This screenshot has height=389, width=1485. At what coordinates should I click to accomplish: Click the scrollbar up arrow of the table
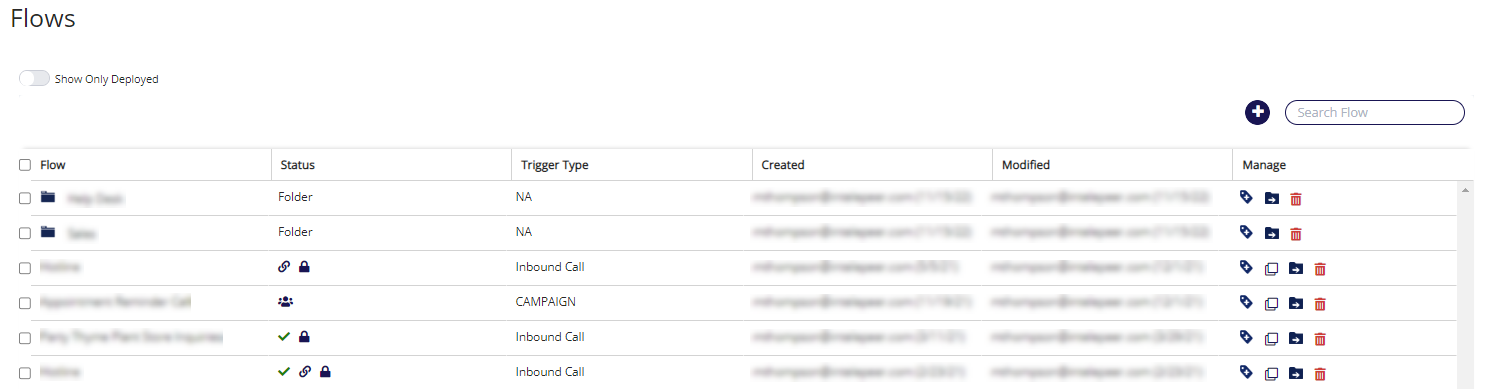tap(1465, 189)
